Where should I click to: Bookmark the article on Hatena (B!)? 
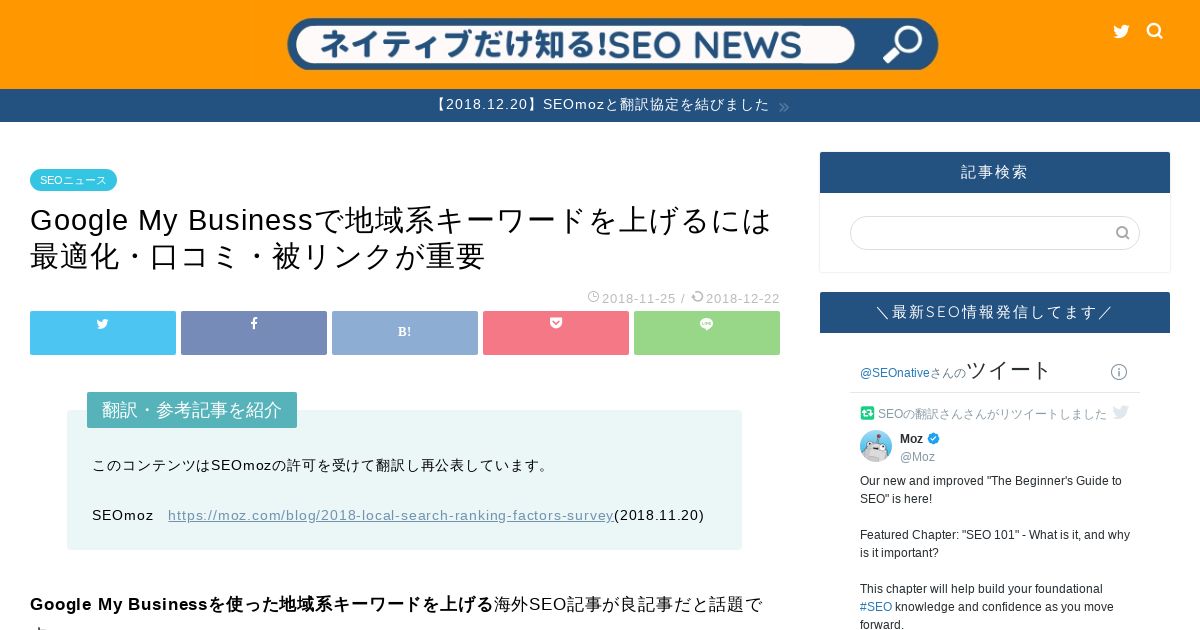coord(405,333)
